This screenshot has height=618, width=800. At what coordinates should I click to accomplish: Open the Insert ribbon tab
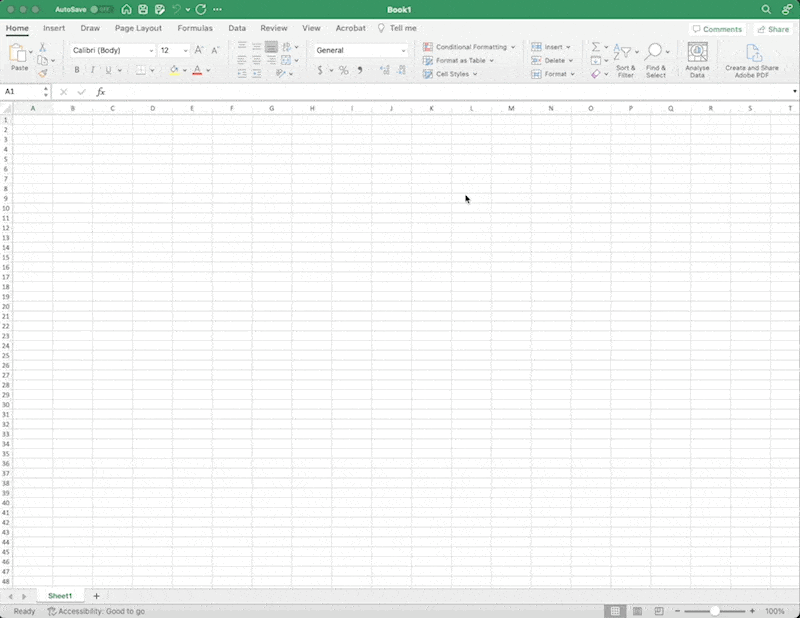54,28
